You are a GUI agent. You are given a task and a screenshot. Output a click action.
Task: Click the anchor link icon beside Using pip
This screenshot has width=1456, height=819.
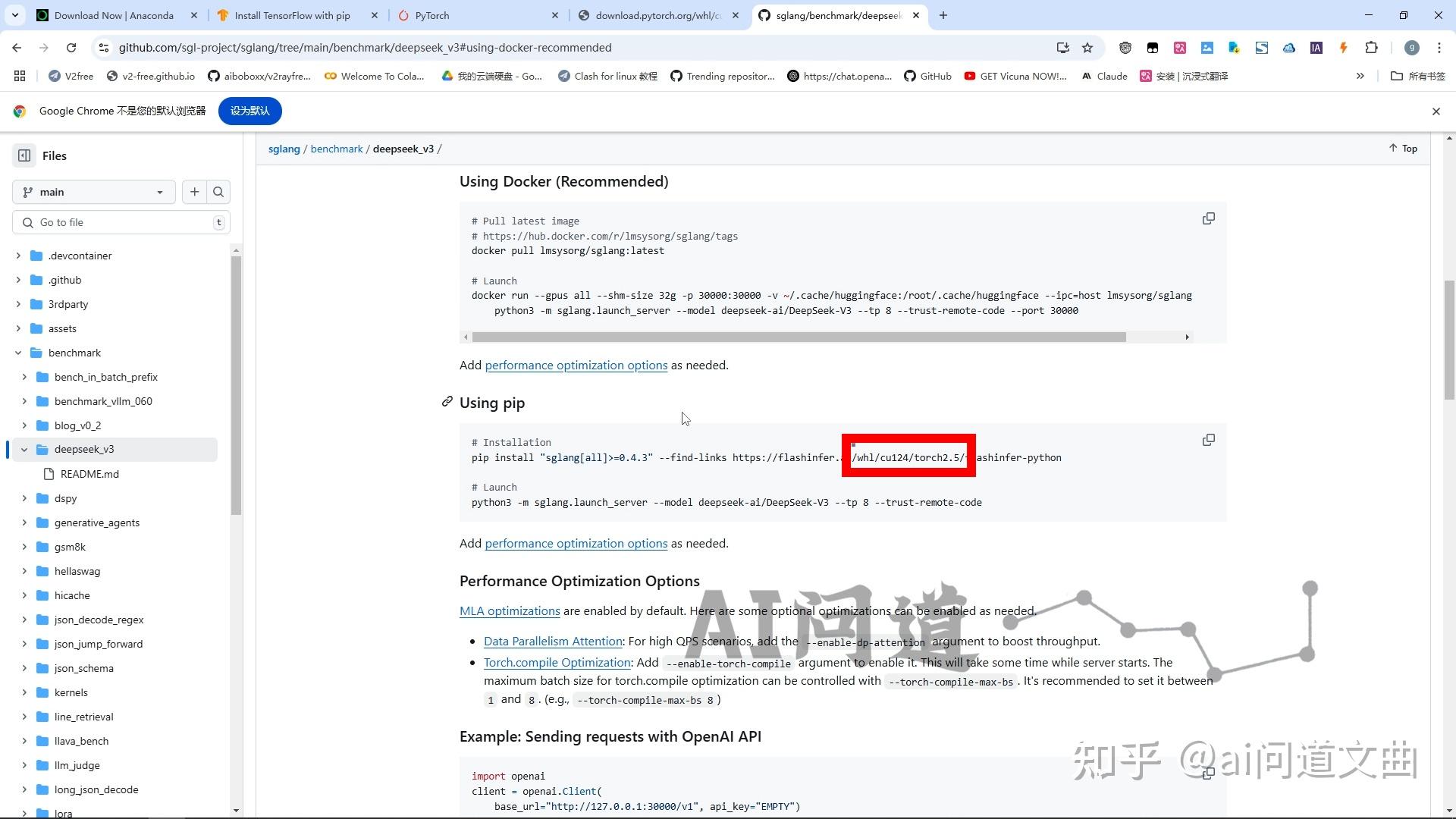[447, 401]
